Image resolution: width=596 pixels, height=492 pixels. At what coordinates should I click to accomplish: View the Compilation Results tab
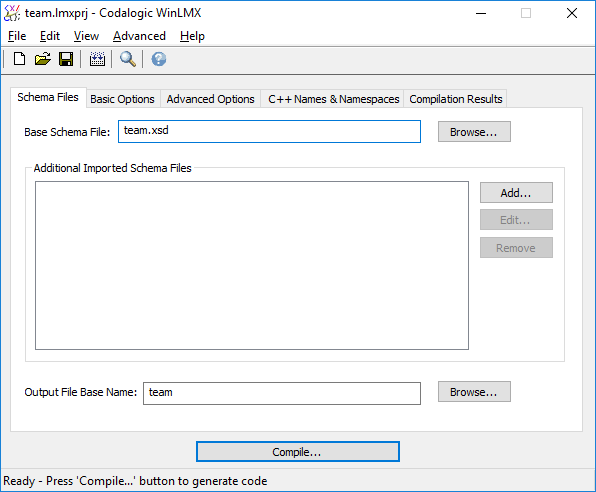click(x=455, y=99)
